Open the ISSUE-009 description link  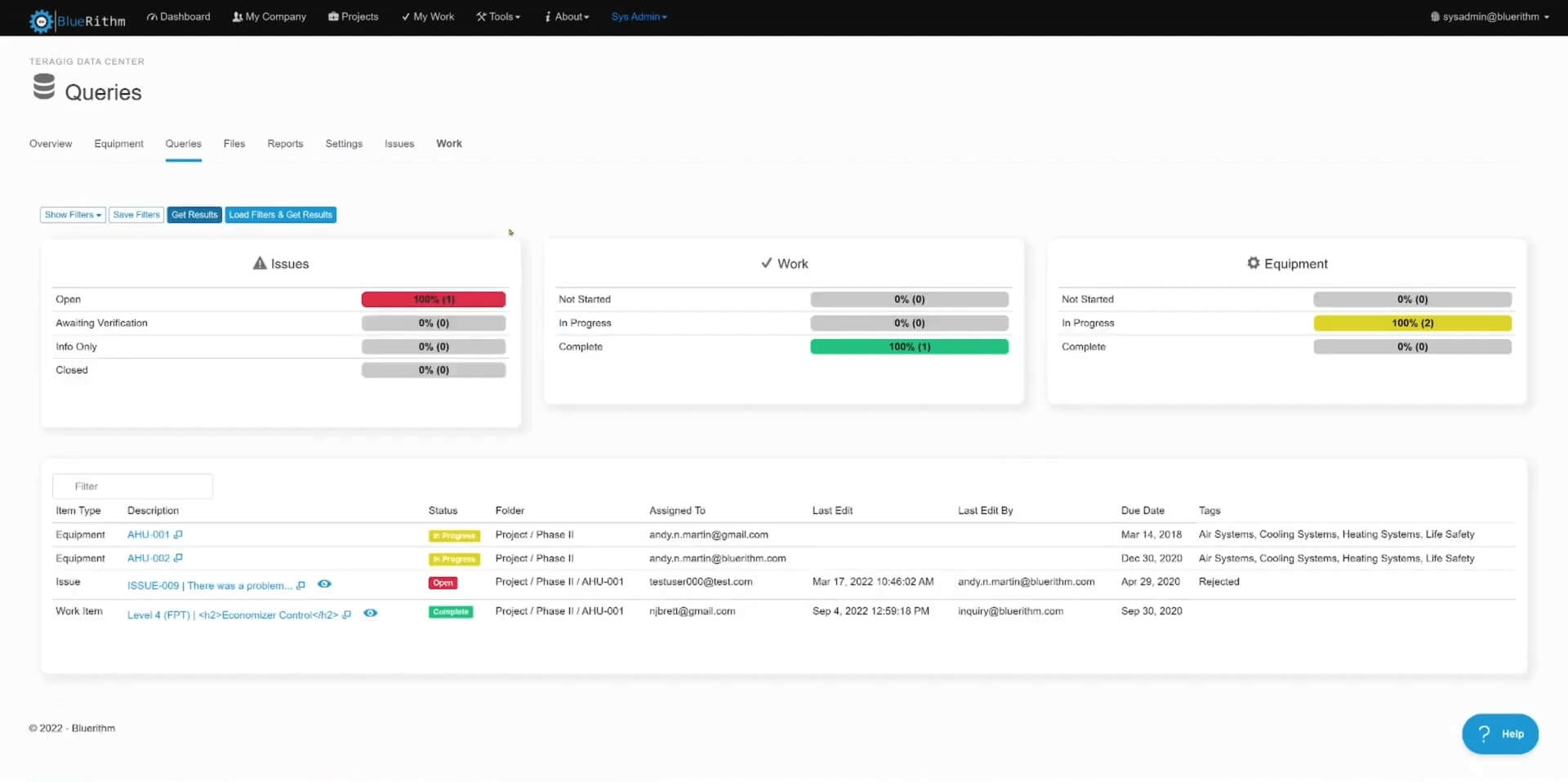pos(210,585)
